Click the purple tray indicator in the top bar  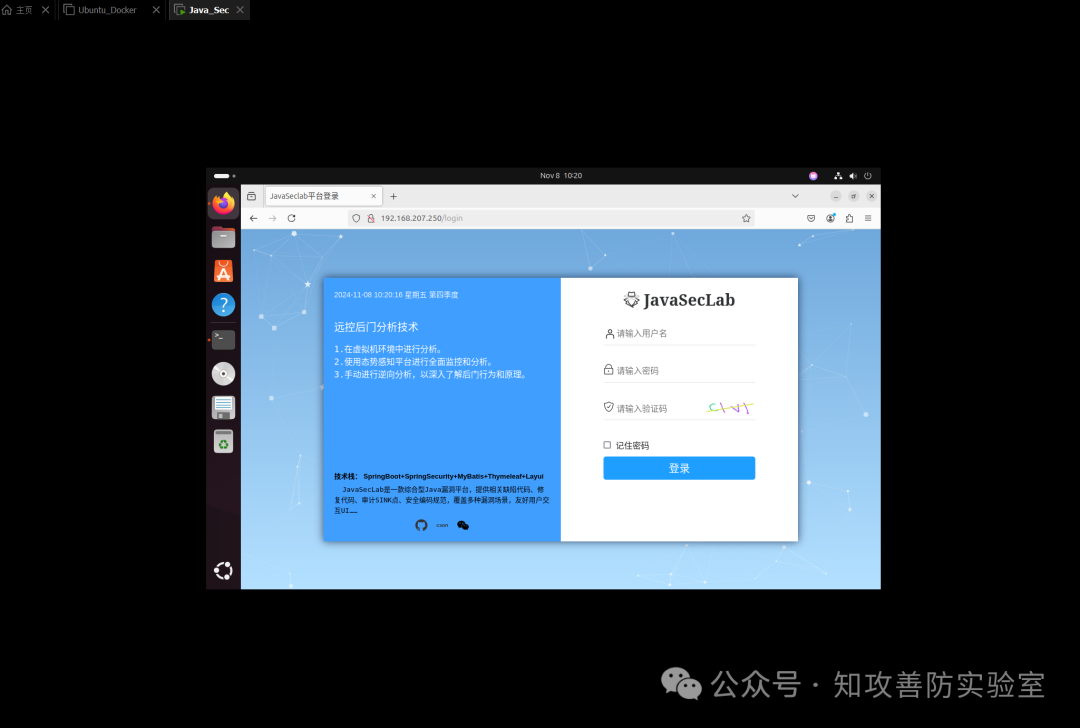point(813,176)
